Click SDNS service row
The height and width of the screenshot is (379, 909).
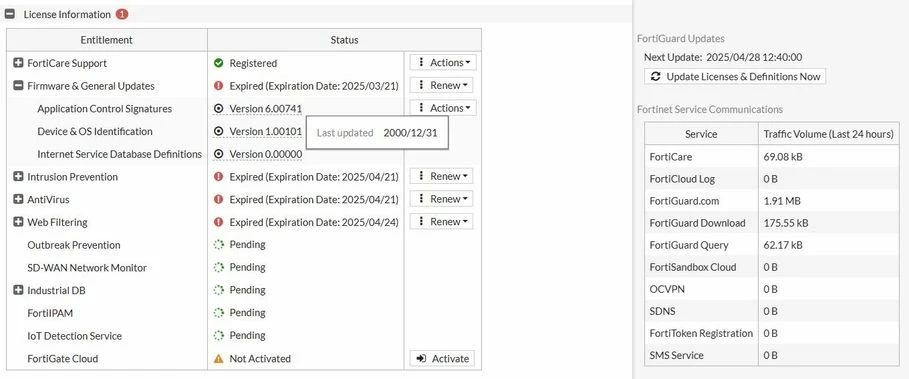point(772,311)
